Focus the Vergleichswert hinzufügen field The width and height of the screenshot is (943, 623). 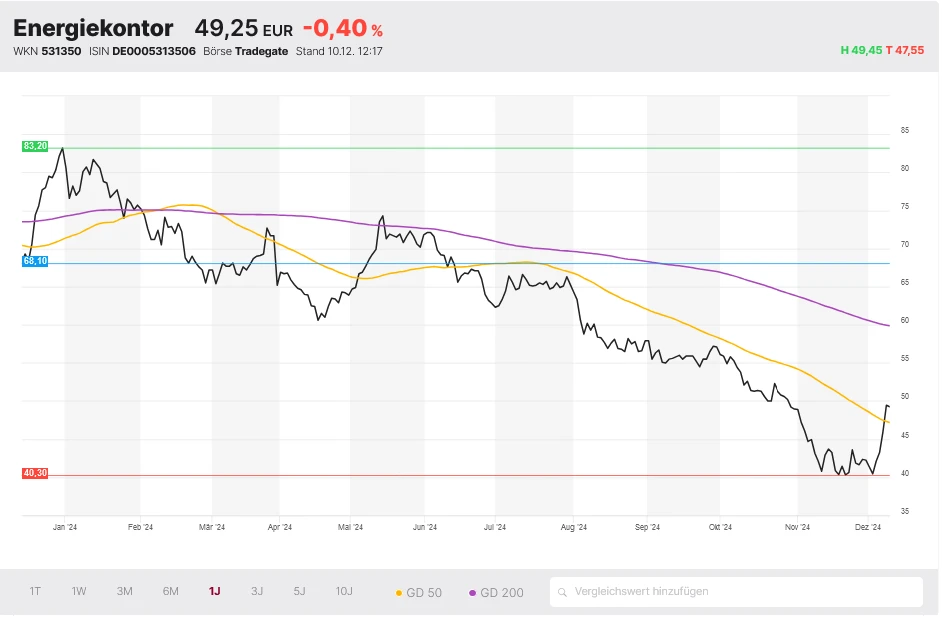point(740,592)
